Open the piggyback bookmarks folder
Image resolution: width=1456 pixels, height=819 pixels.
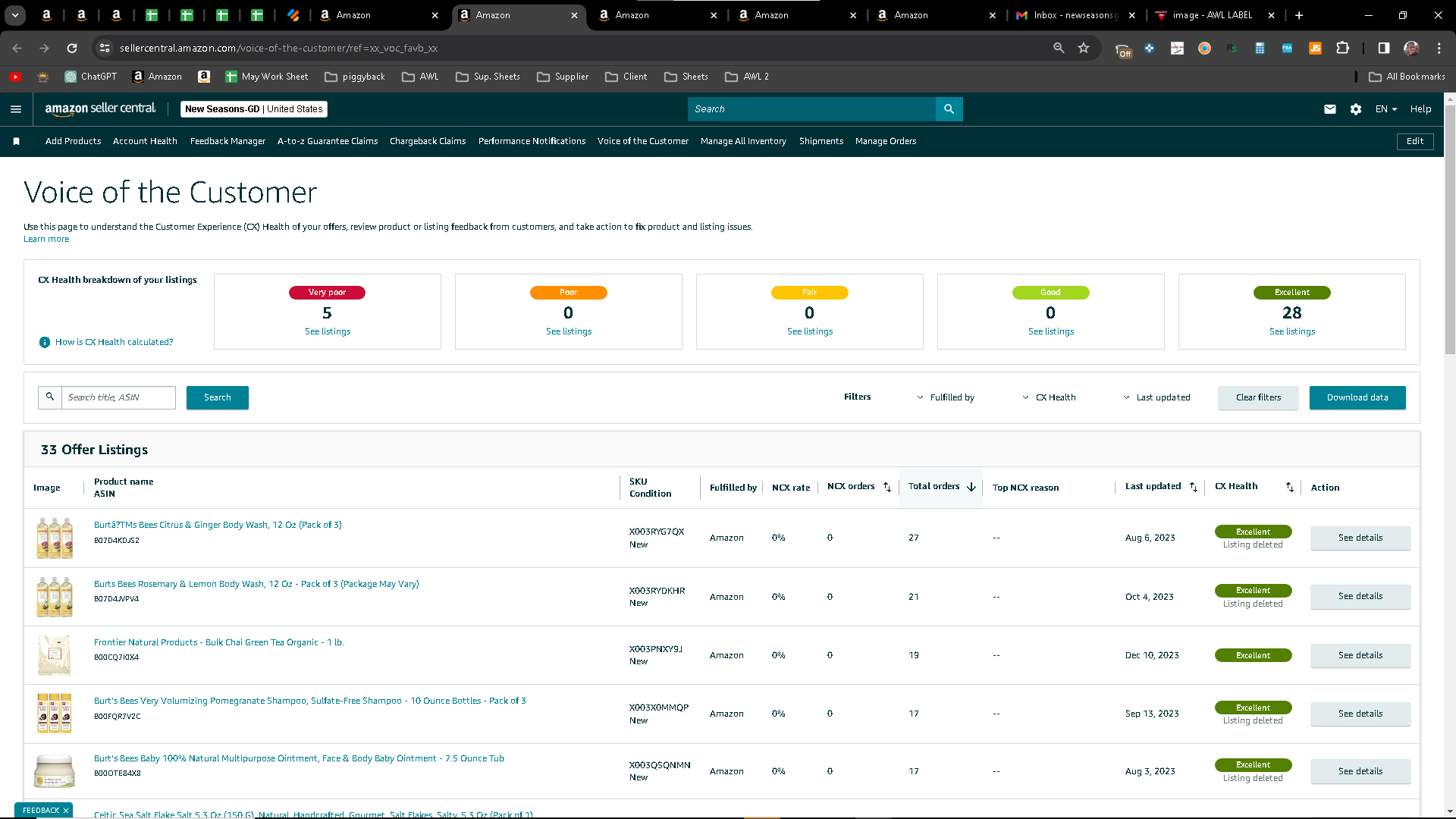coord(355,77)
